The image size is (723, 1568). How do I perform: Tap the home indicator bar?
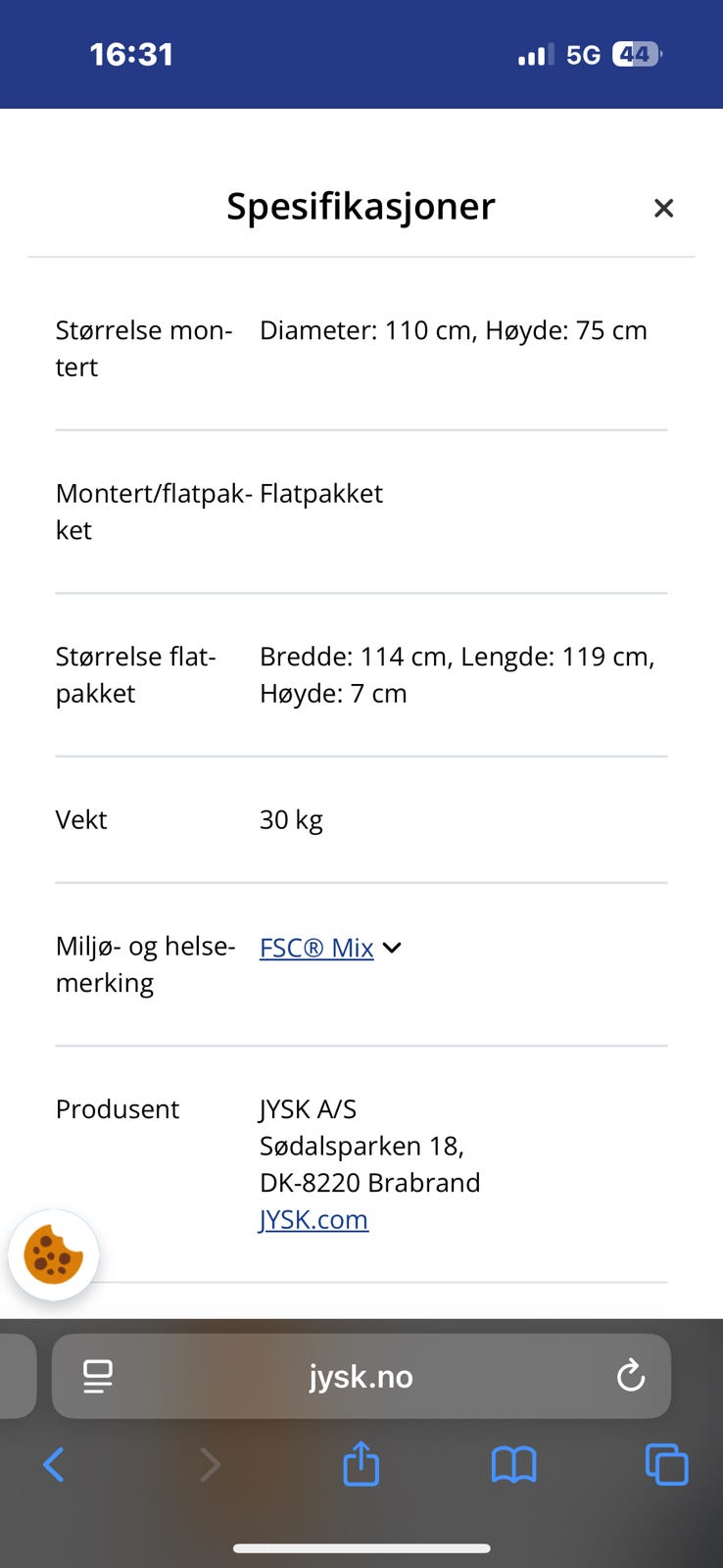click(x=361, y=1548)
